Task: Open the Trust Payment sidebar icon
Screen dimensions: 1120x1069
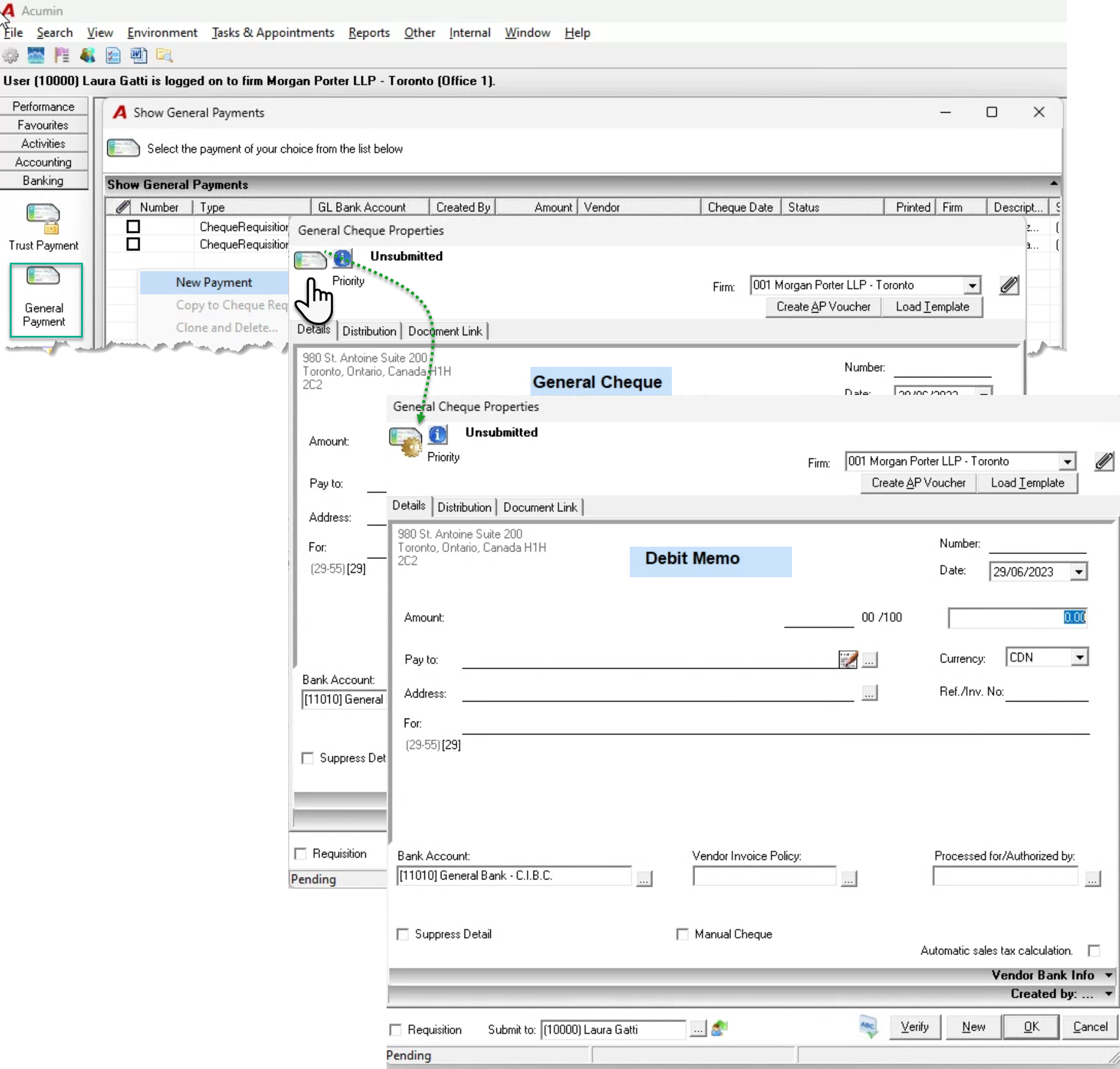Action: [43, 220]
